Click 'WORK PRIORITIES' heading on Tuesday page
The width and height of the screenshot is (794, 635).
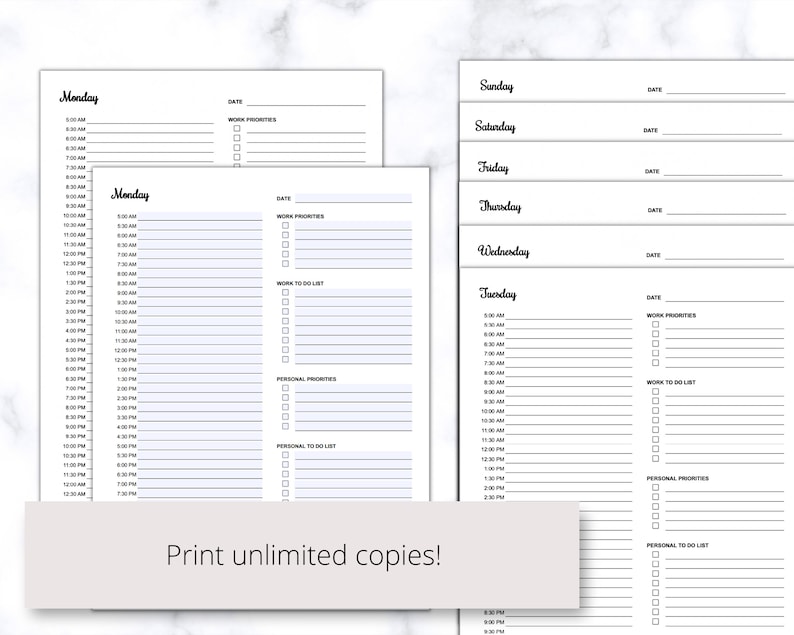(671, 315)
